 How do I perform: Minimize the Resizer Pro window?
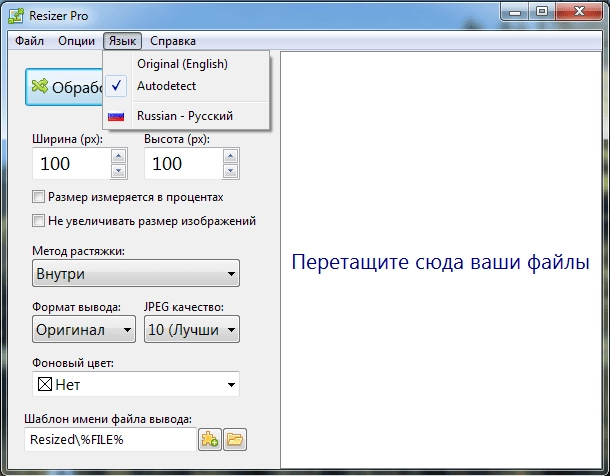coord(515,12)
